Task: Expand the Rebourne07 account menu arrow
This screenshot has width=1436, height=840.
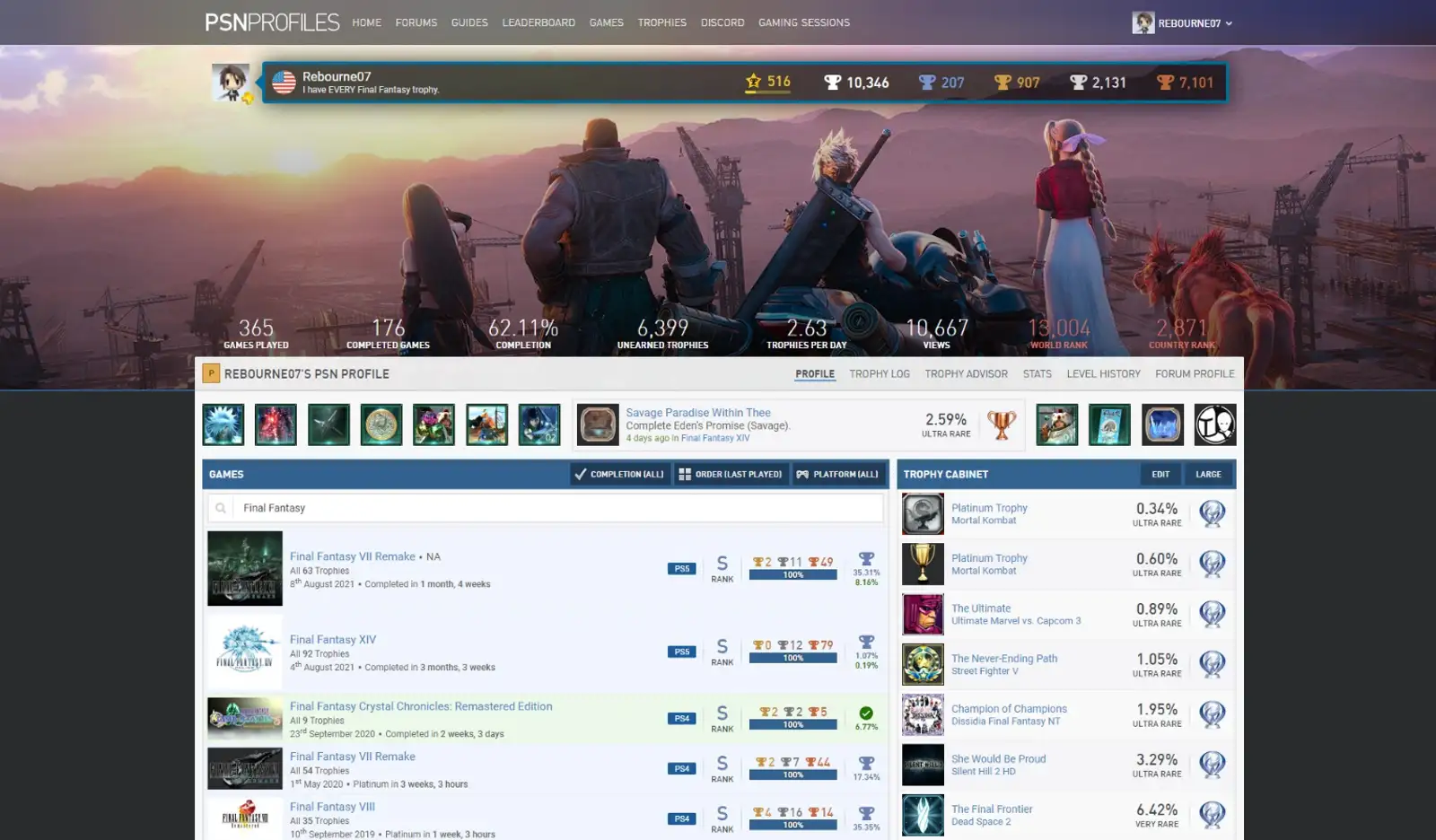Action: (x=1229, y=23)
